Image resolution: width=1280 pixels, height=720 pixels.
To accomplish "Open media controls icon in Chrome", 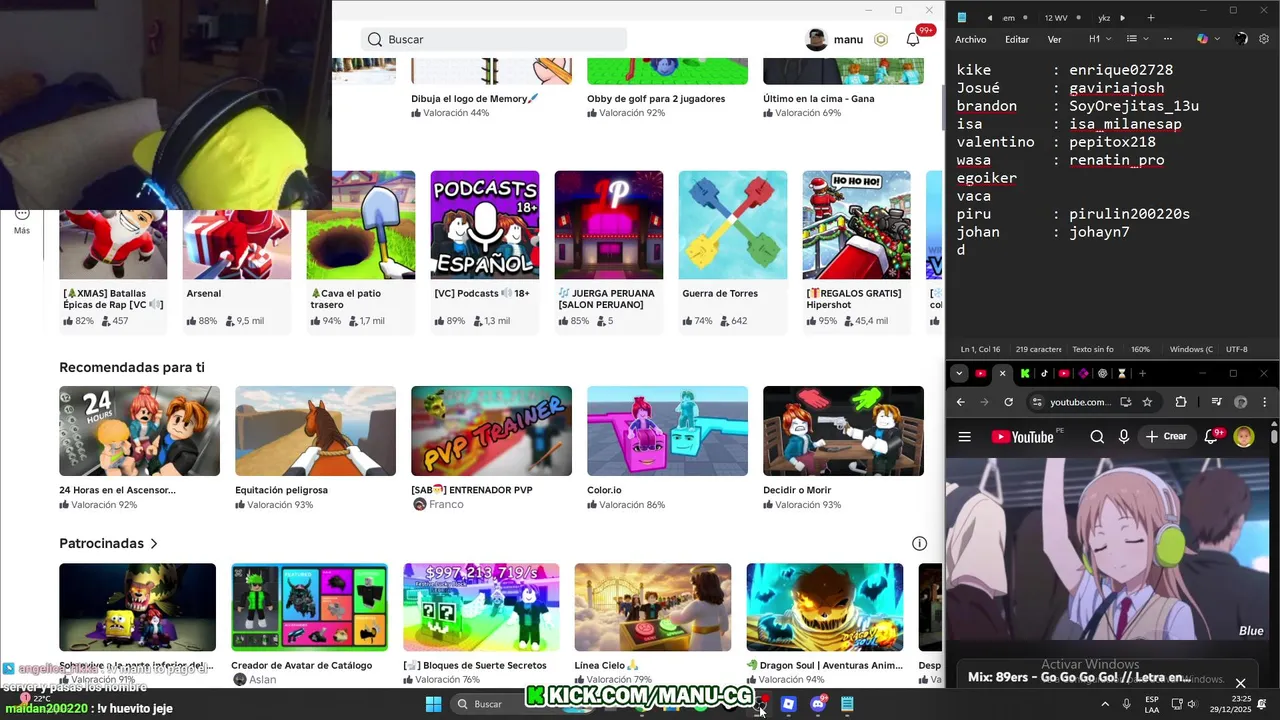I will pyautogui.click(x=1216, y=402).
